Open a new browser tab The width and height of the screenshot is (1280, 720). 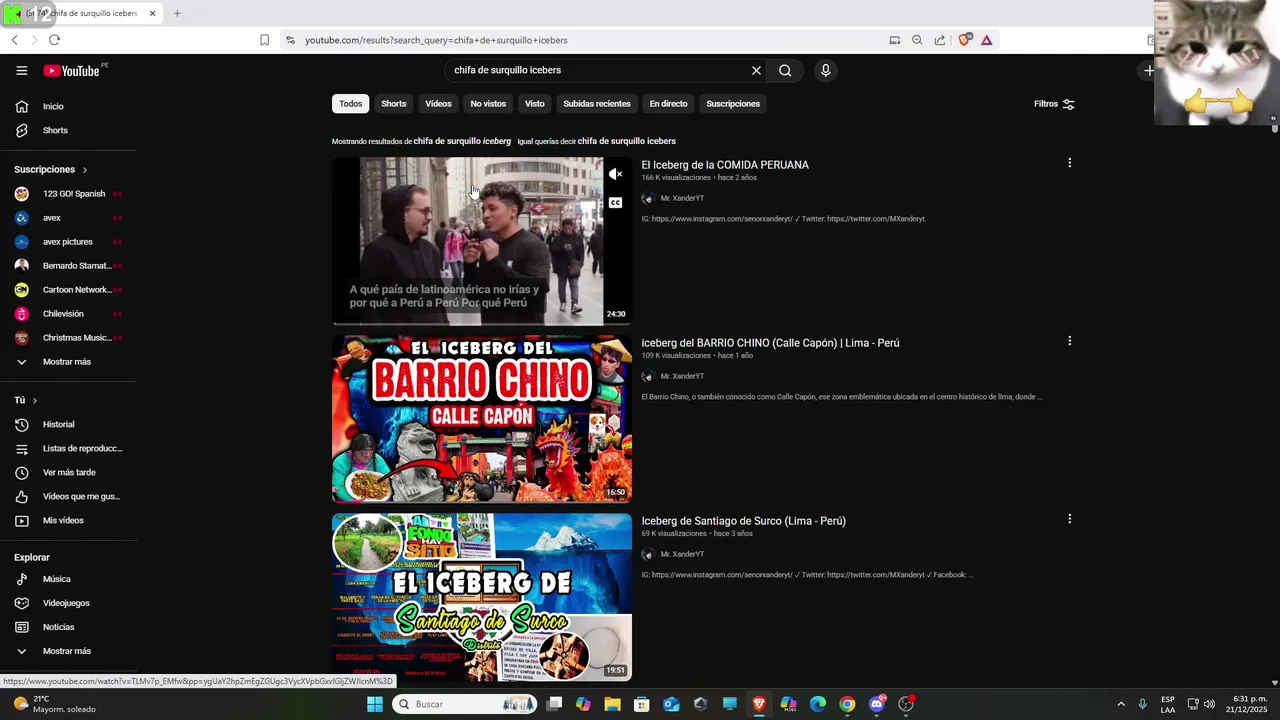(177, 13)
